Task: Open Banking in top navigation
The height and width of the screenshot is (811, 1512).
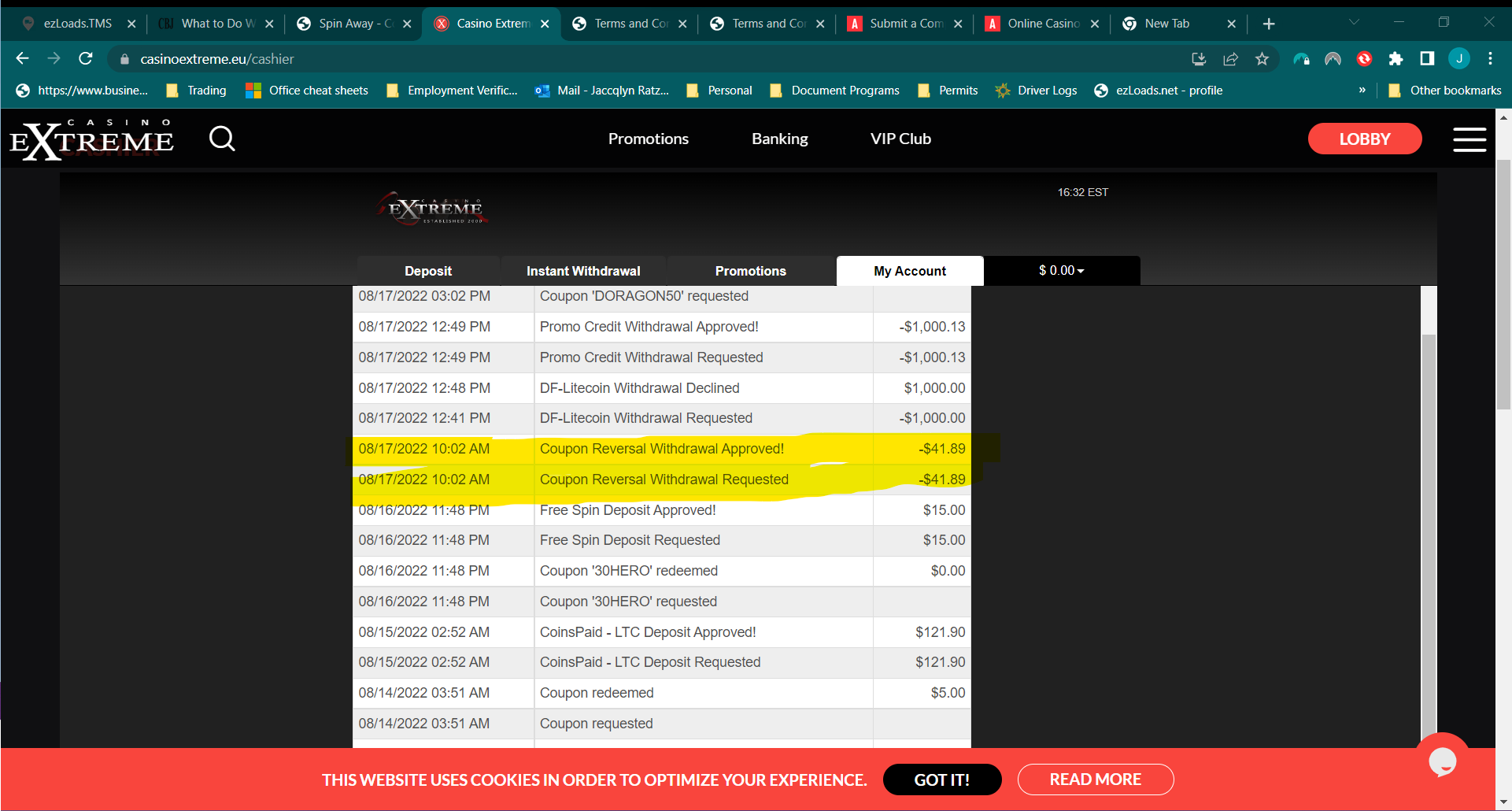Action: click(x=779, y=139)
